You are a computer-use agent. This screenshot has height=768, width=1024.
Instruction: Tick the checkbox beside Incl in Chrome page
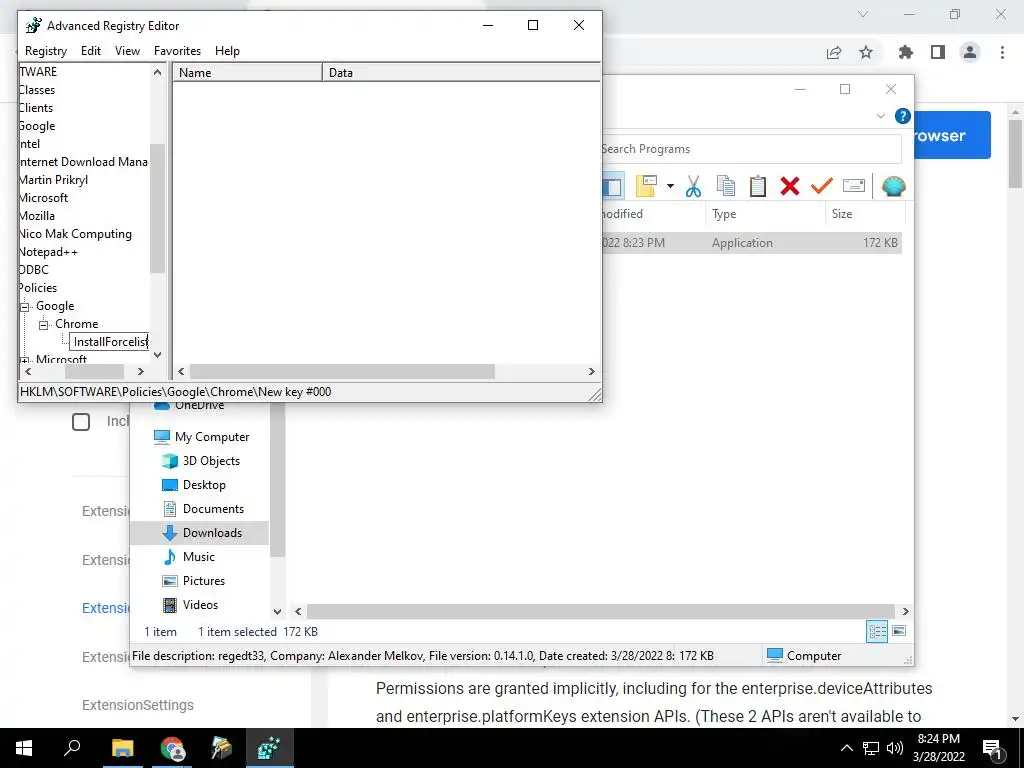81,422
